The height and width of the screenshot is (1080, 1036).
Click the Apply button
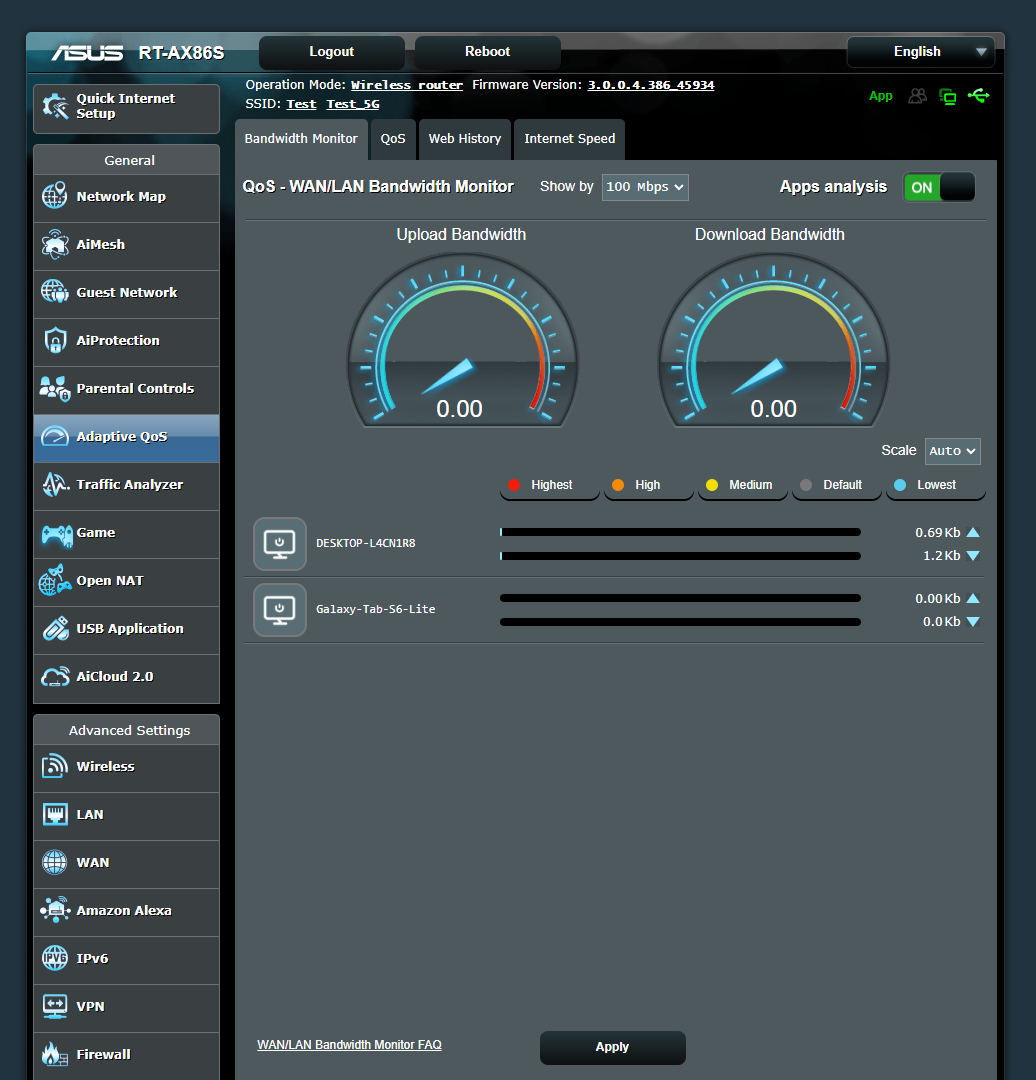pyautogui.click(x=612, y=1047)
